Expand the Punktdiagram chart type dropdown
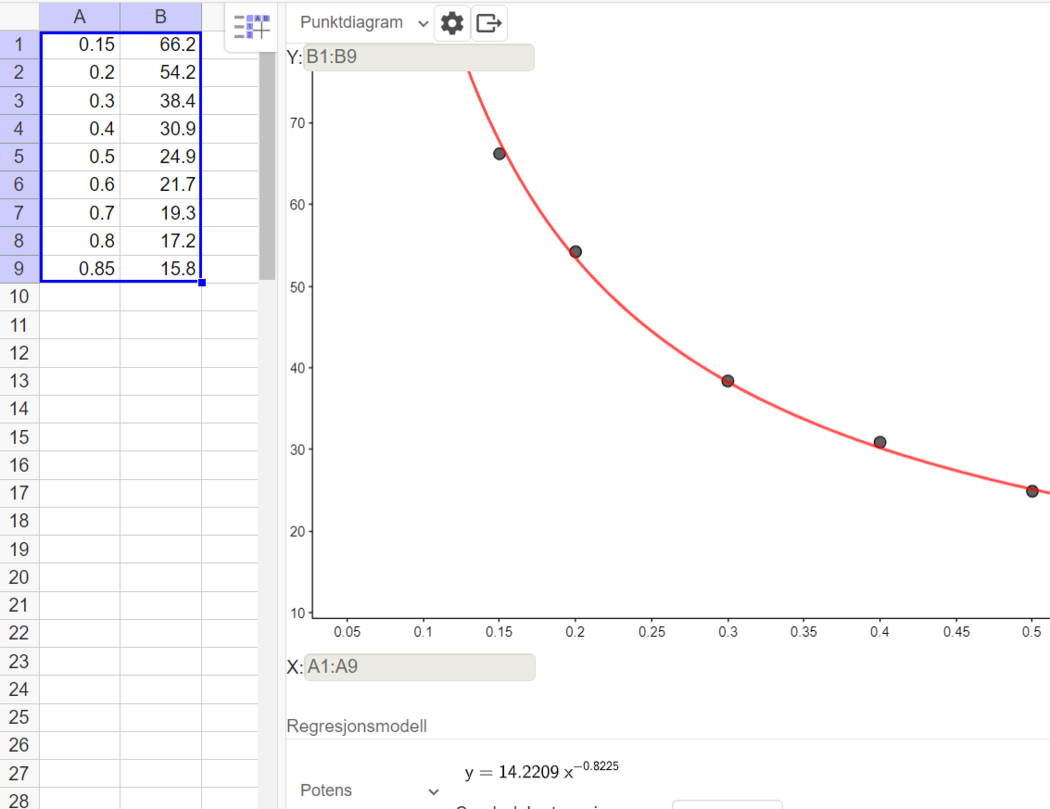Viewport: 1050px width, 809px height. [x=365, y=23]
